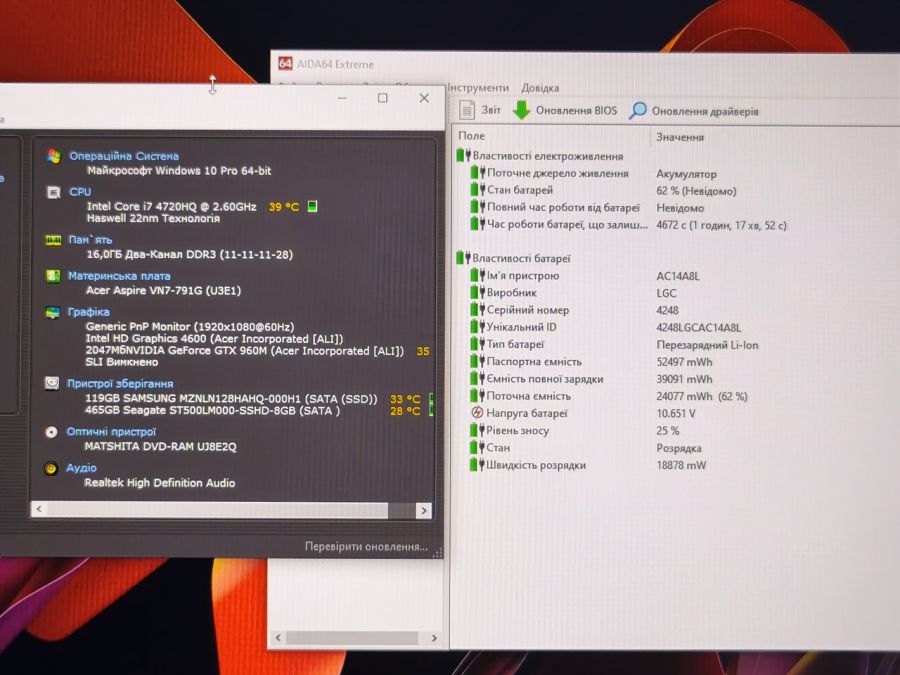Click the Напруга батареї voltage icon

point(477,413)
